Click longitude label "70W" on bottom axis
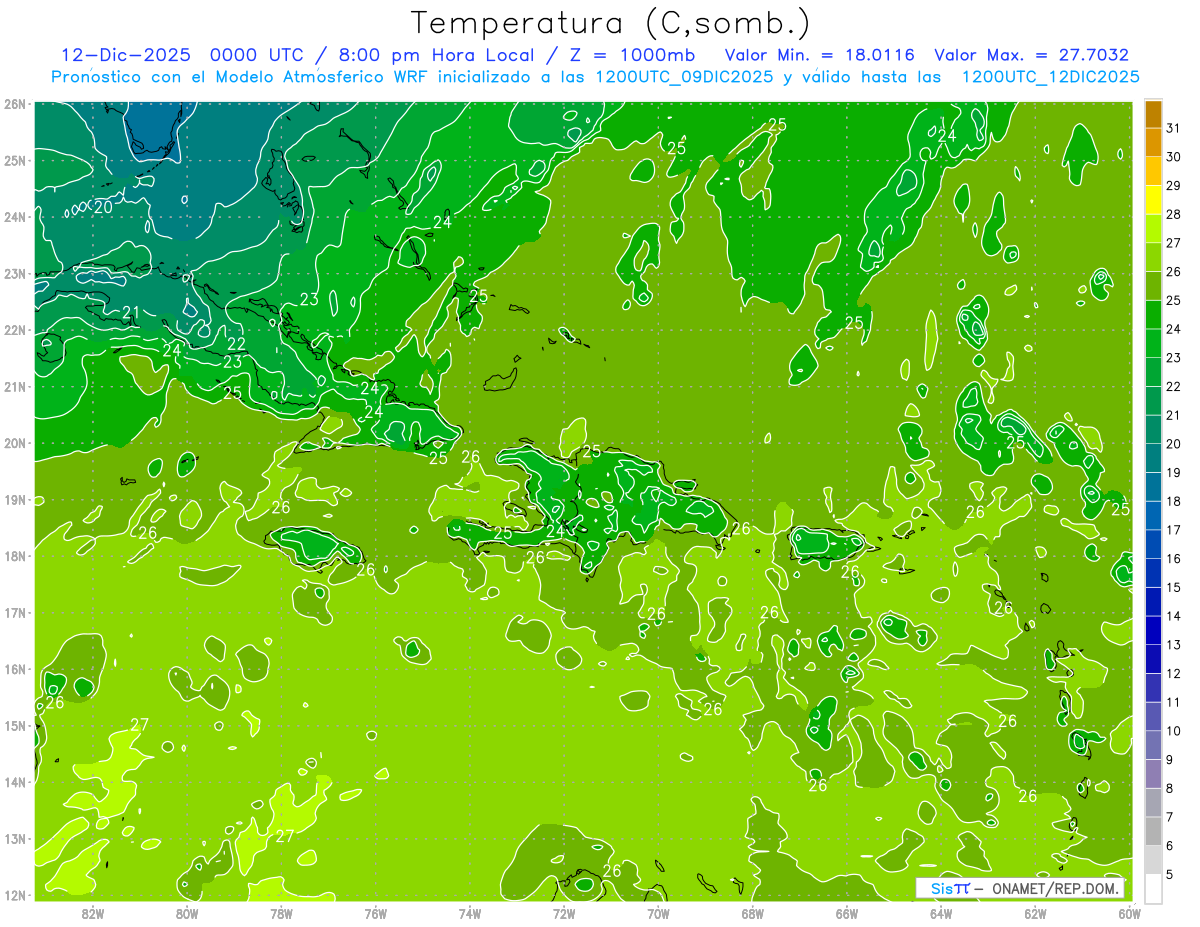Image resolution: width=1200 pixels, height=927 pixels. (x=658, y=912)
